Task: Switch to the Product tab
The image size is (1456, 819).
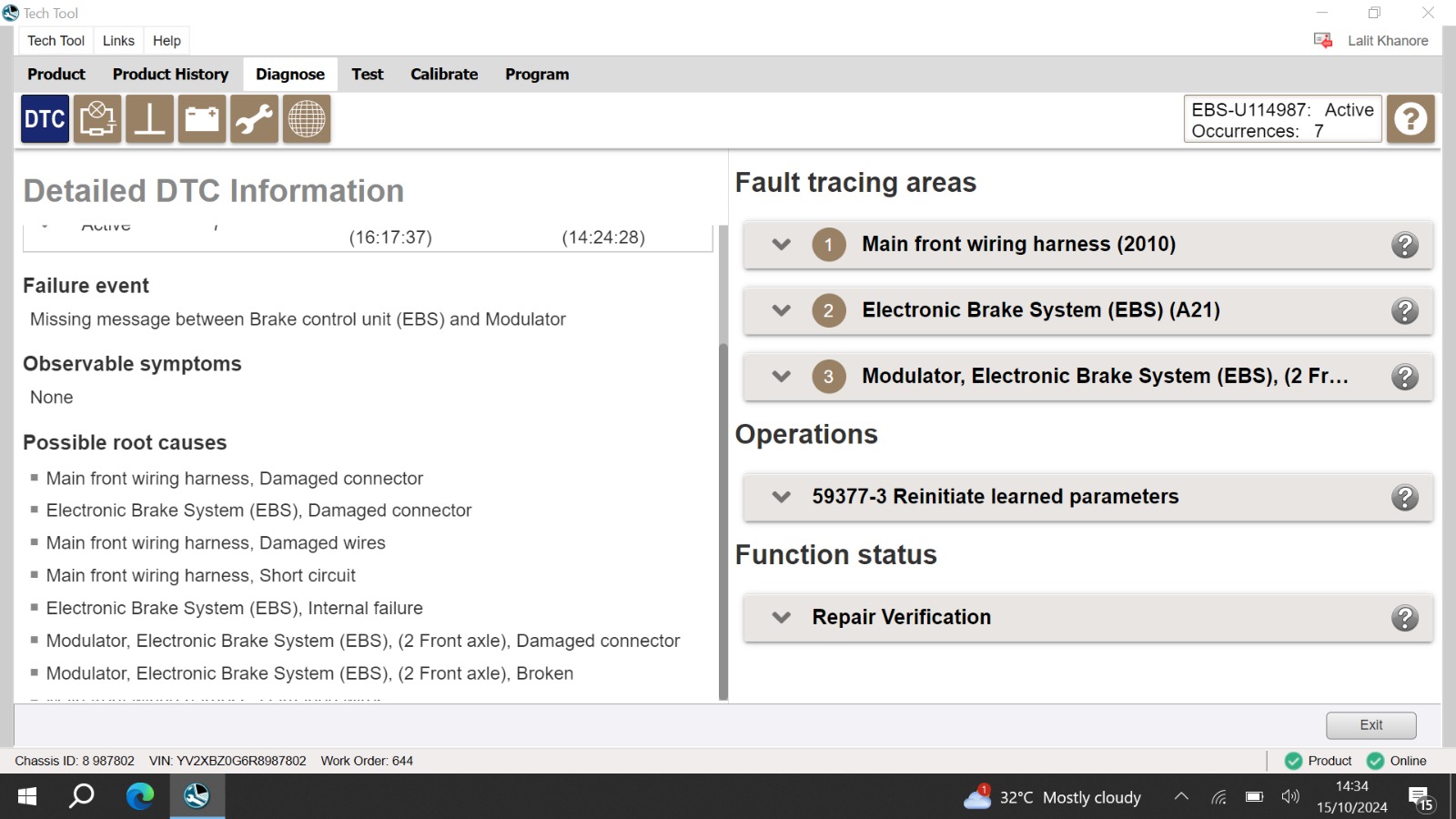Action: coord(56,75)
